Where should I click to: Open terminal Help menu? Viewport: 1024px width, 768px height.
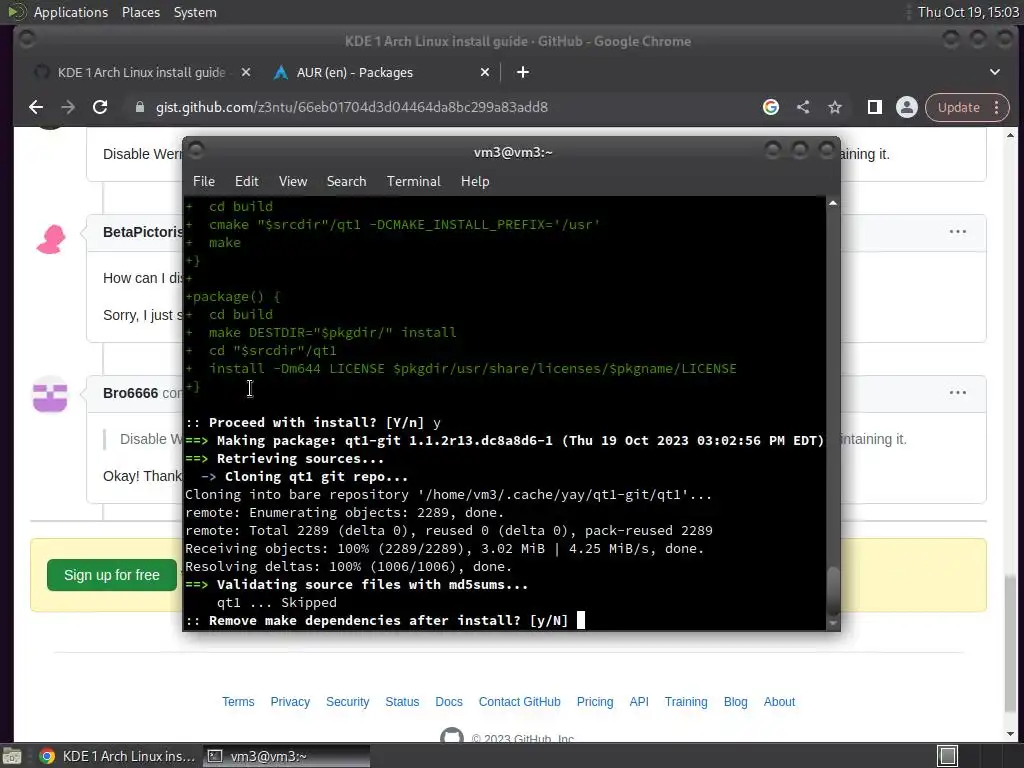click(475, 182)
